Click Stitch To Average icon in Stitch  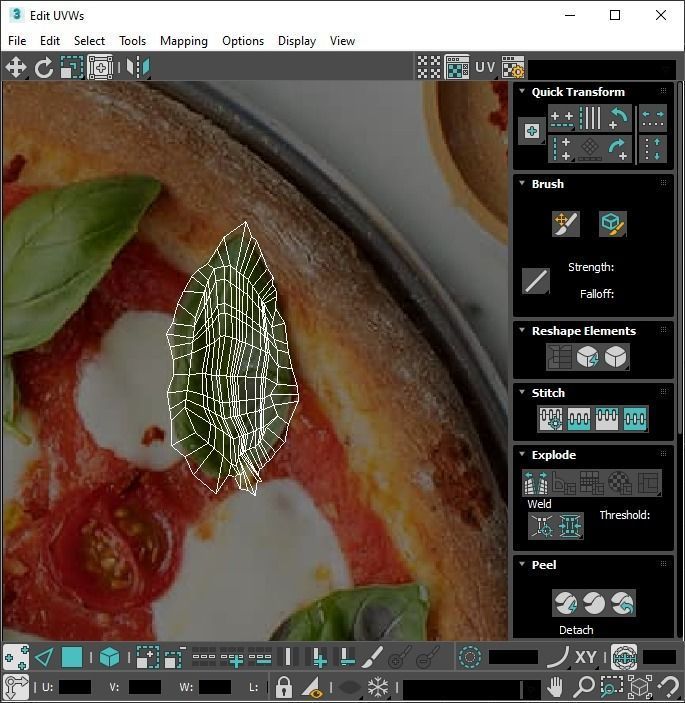click(579, 419)
